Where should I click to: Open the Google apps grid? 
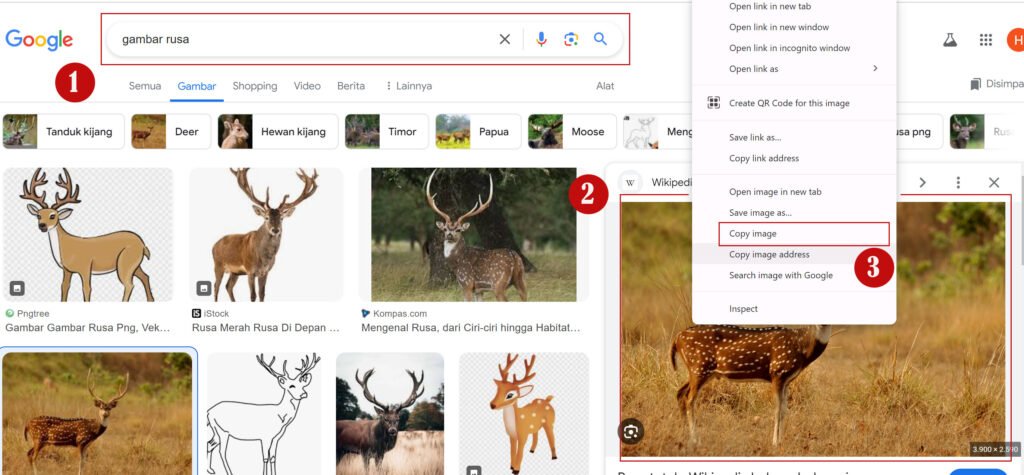pos(986,40)
